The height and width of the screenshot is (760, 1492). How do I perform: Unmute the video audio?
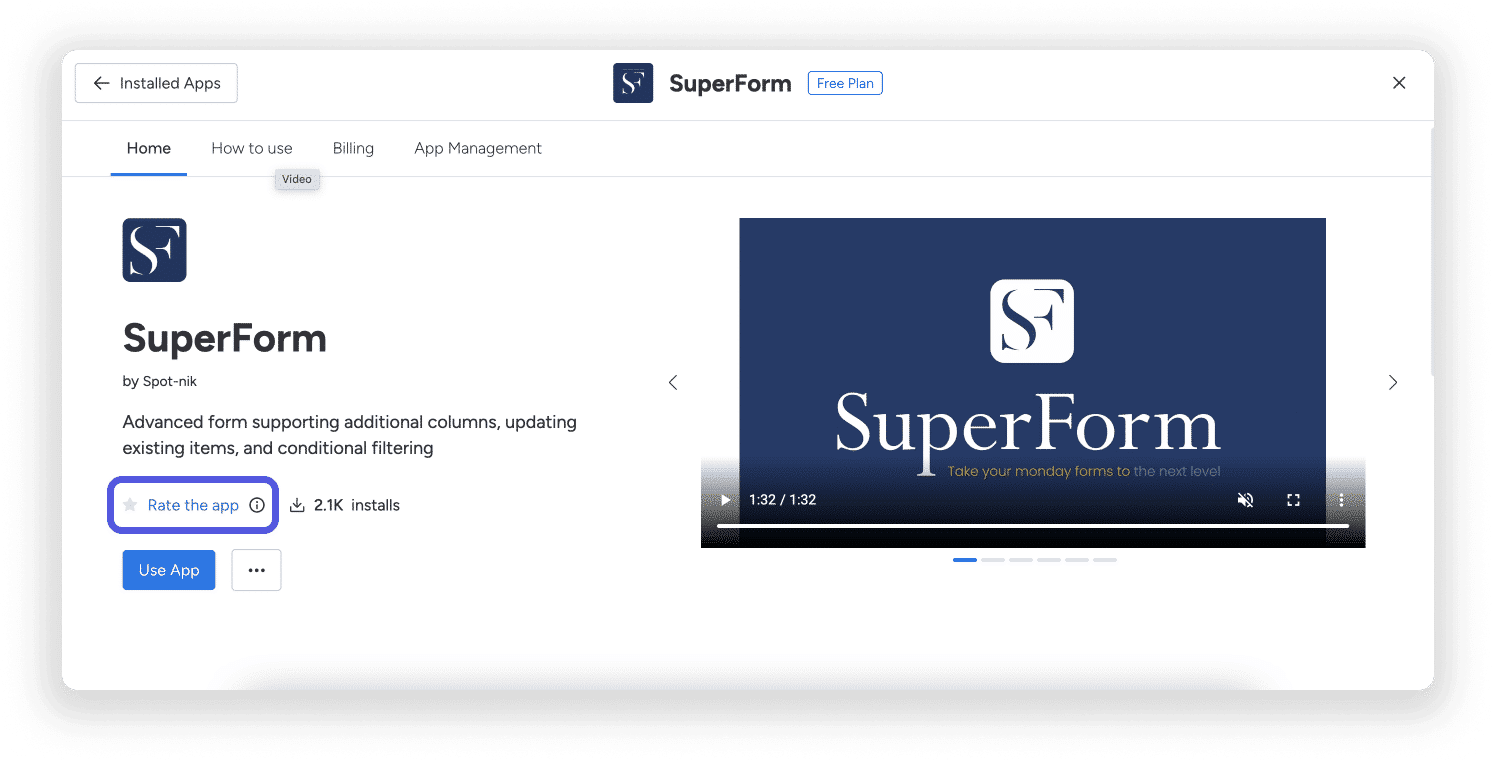click(1245, 500)
